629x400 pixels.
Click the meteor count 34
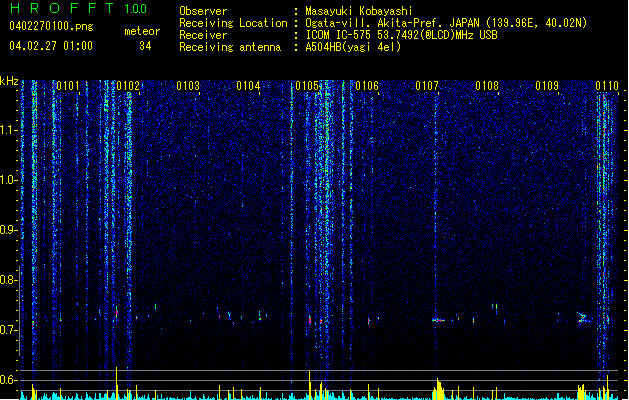click(145, 46)
